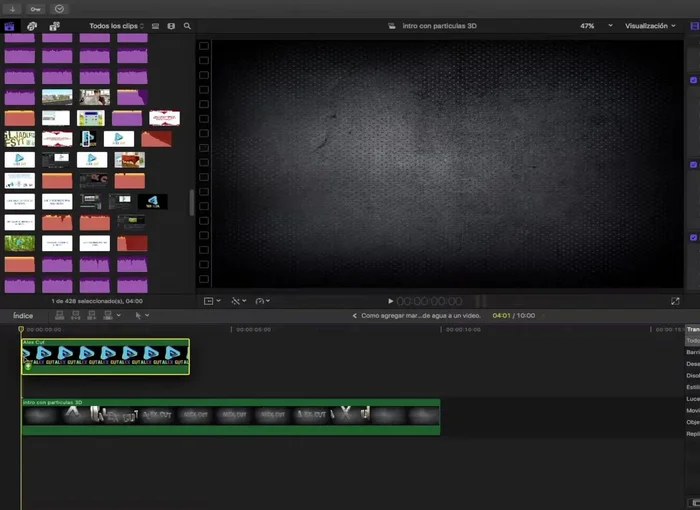The image size is (700, 510).
Task: Enter full screen viewer mode
Action: point(675,300)
